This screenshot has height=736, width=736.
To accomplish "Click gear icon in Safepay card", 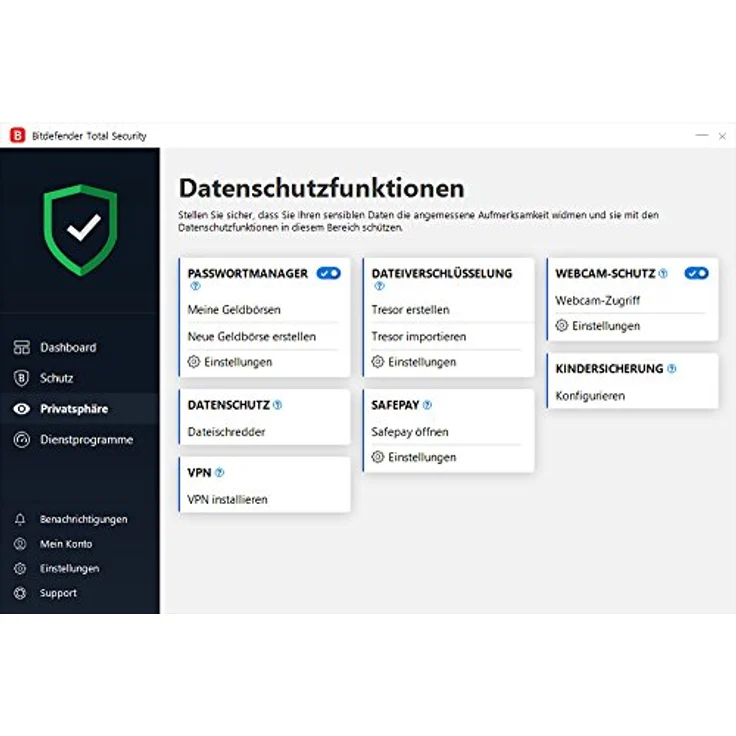I will [x=378, y=457].
